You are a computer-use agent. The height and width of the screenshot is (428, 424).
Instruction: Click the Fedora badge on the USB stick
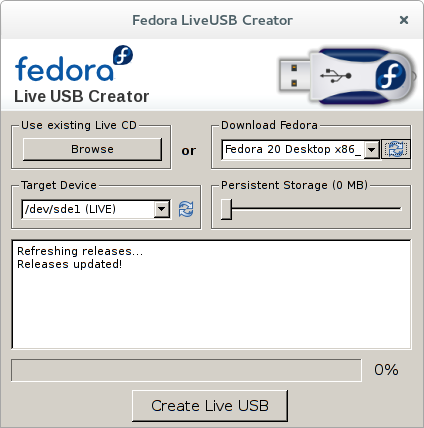pyautogui.click(x=391, y=76)
